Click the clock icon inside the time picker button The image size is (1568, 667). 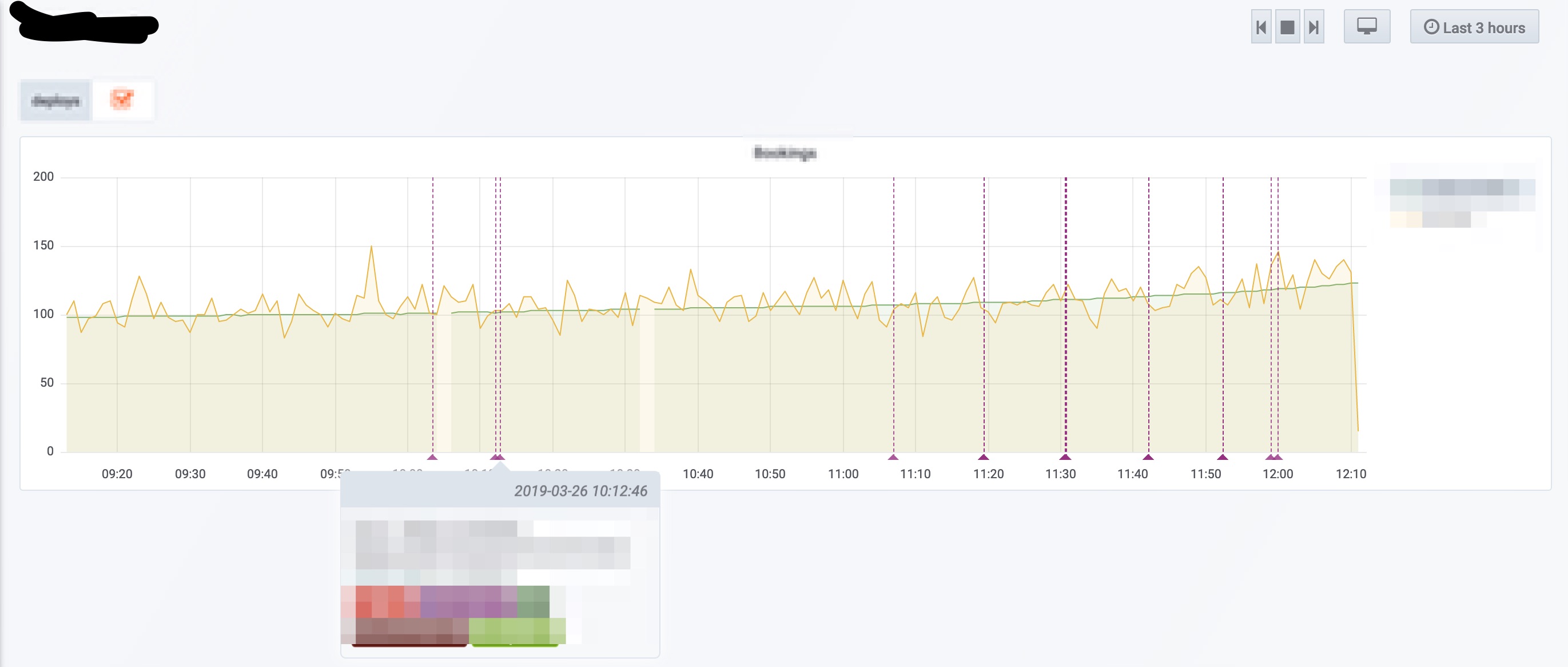click(1432, 27)
